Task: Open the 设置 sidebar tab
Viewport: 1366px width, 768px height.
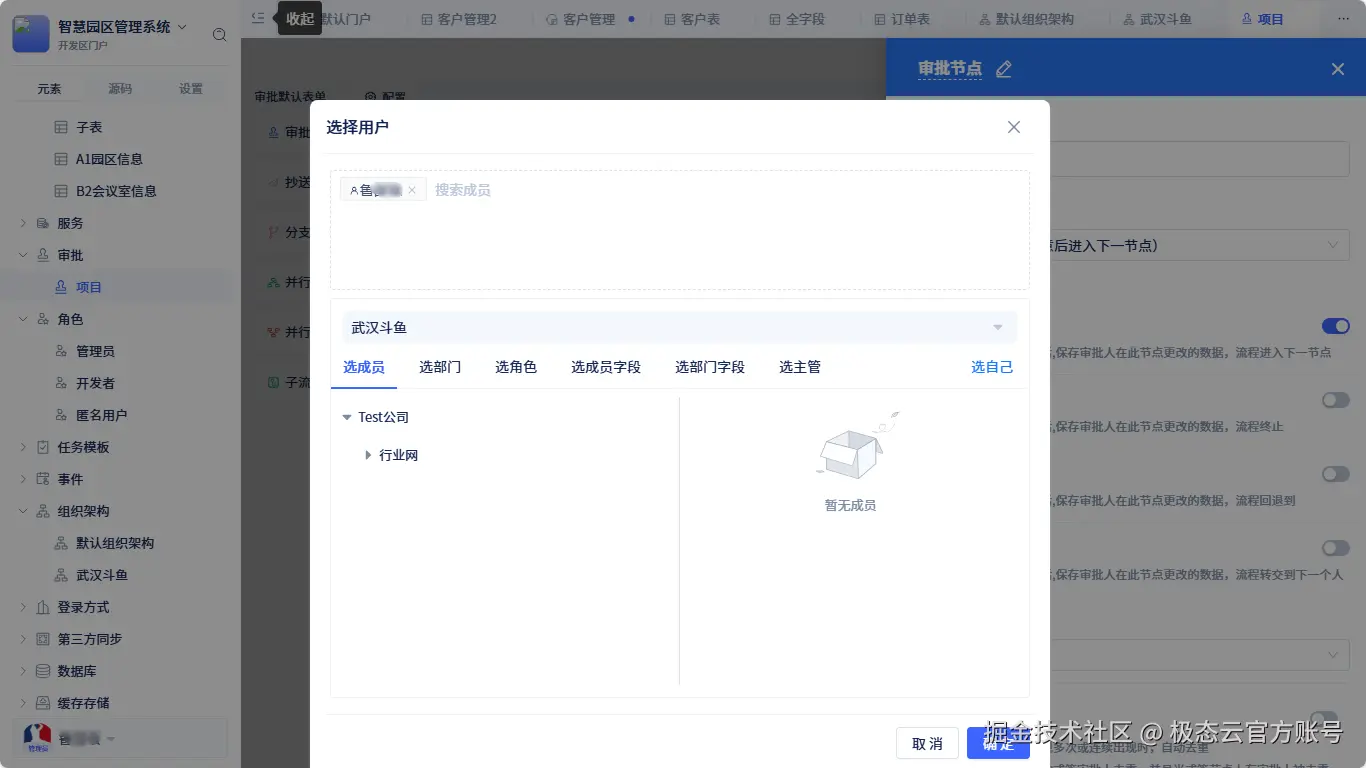Action: click(191, 88)
